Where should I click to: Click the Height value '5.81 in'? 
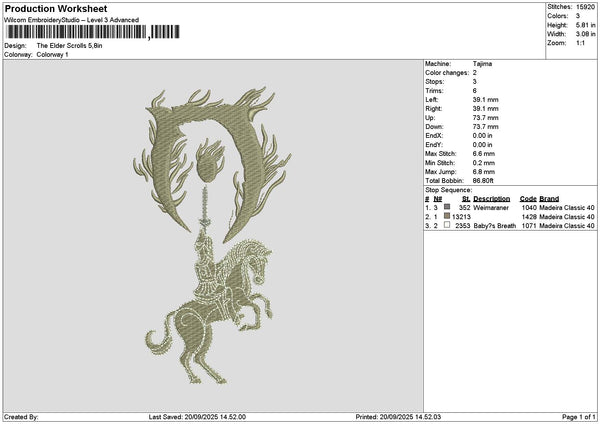[x=585, y=25]
